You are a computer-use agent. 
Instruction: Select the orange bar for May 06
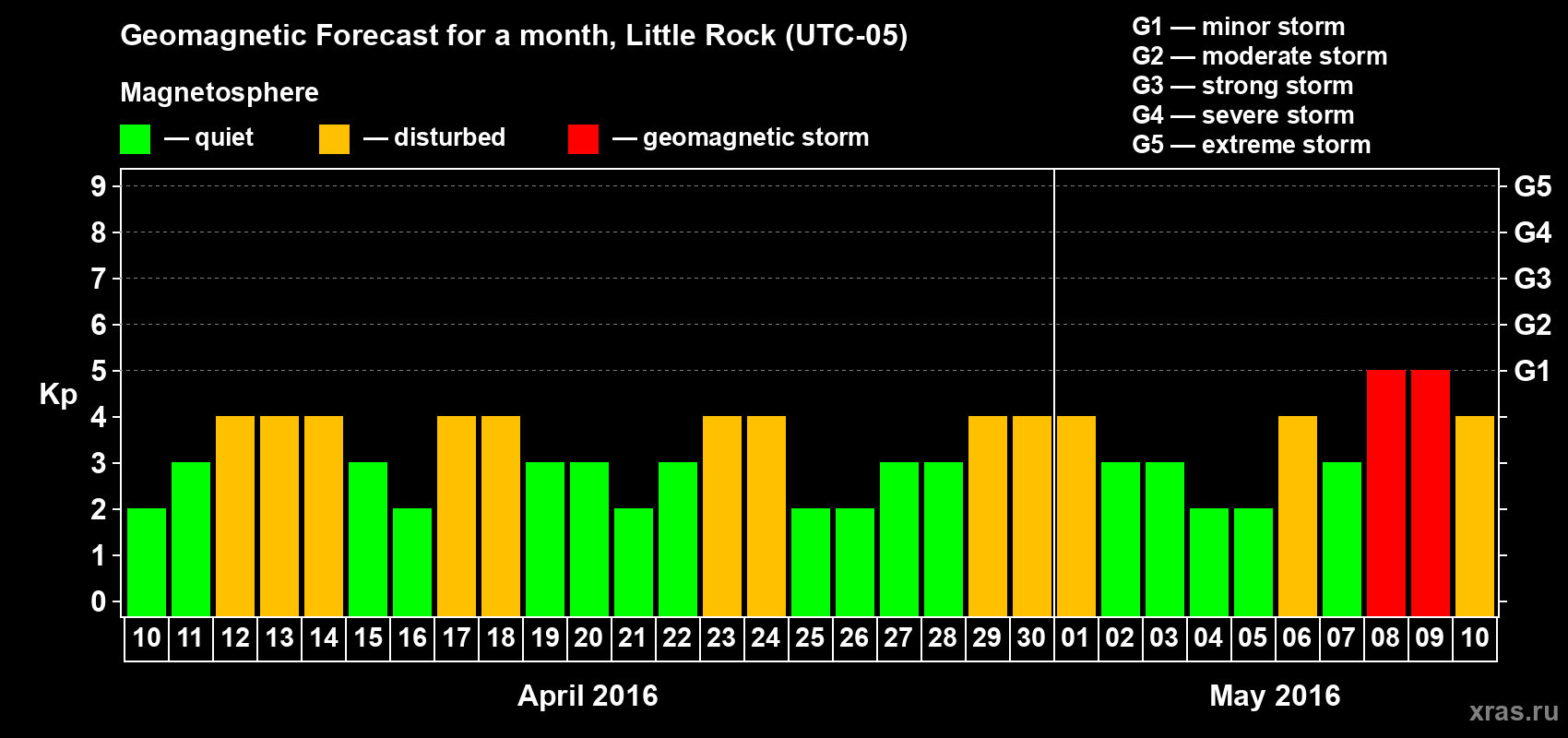pos(1298,516)
